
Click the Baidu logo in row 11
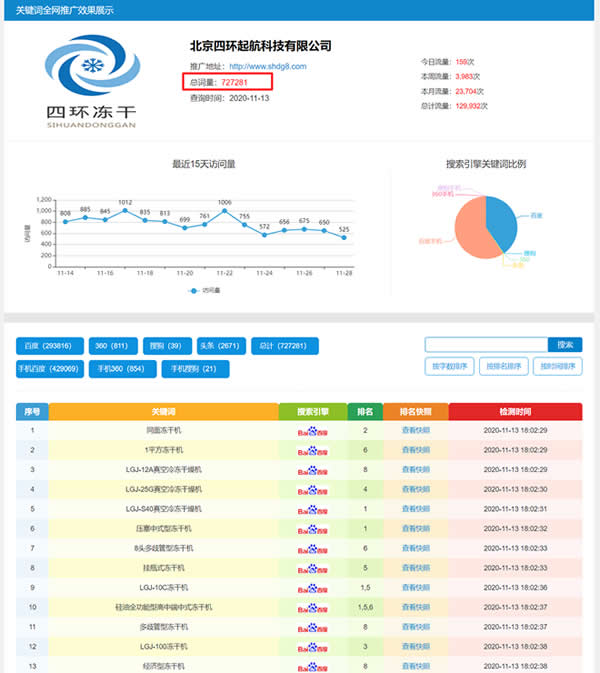(x=313, y=628)
